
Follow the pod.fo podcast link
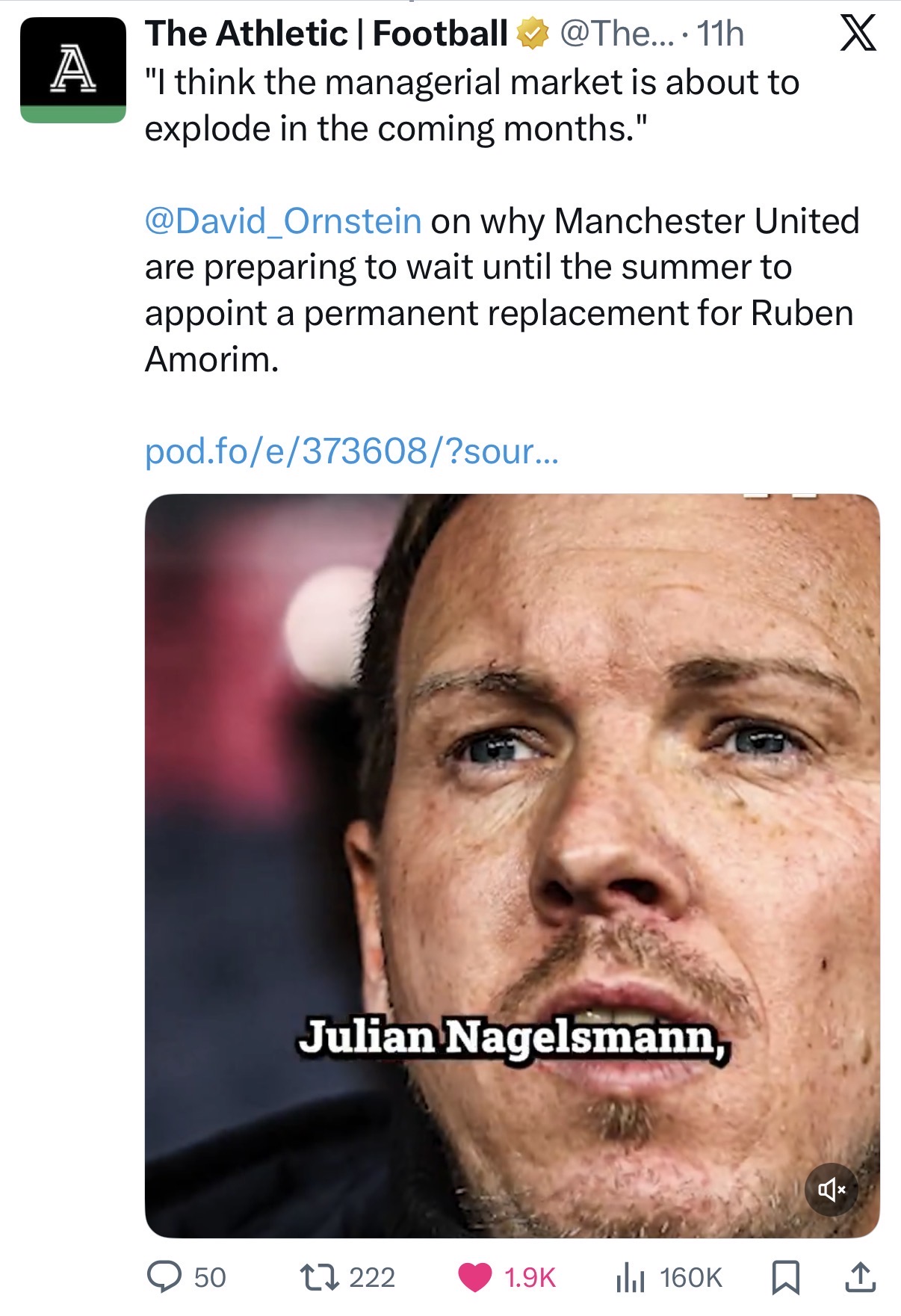click(351, 451)
